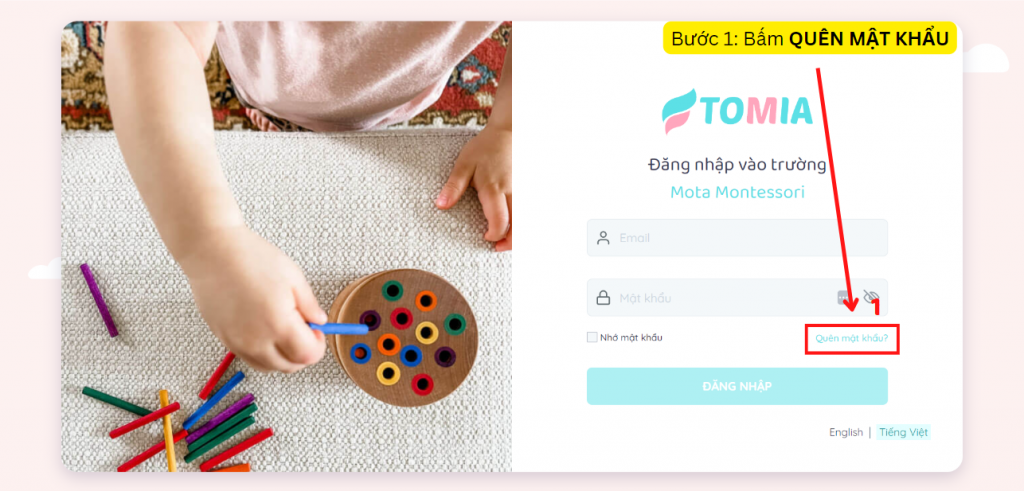The height and width of the screenshot is (491, 1024).
Task: Click the red number 1 annotation
Action: tap(876, 308)
